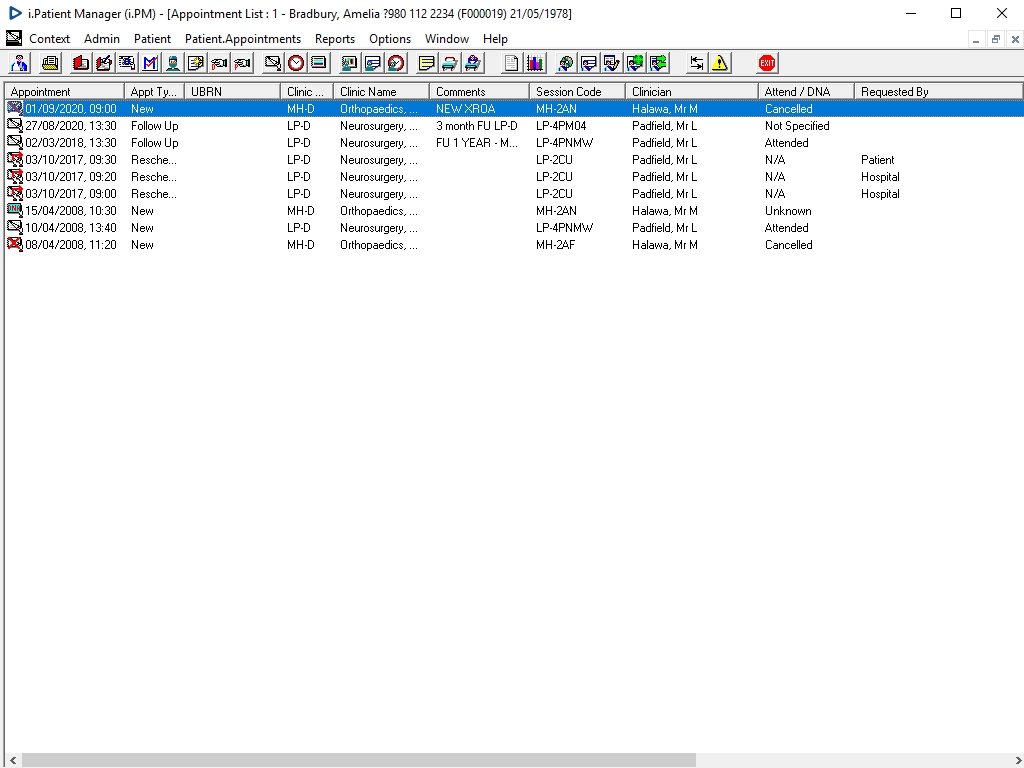Click the 'Not Specified' attendance cell
1024x768 pixels.
[x=797, y=126]
